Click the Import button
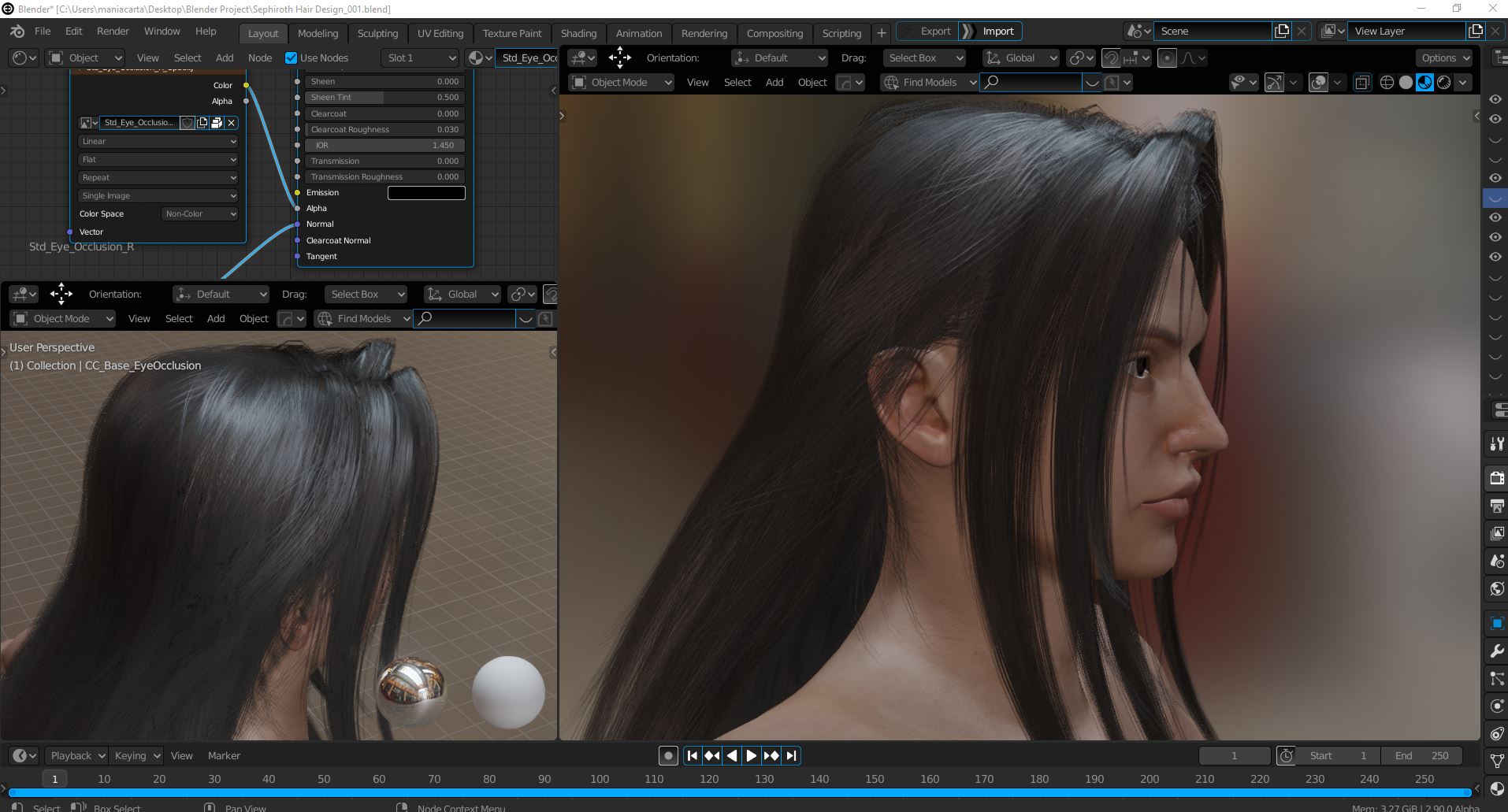The image size is (1508, 812). (x=990, y=32)
